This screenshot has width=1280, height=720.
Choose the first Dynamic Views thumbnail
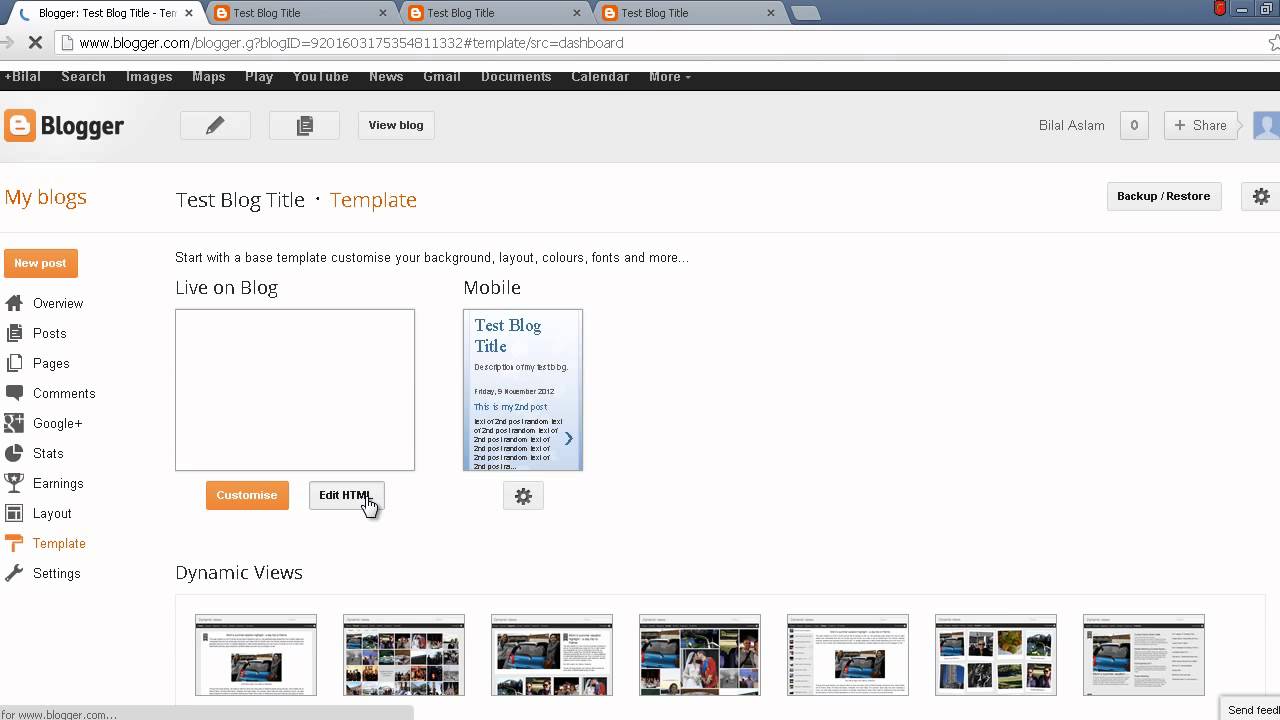pos(256,655)
